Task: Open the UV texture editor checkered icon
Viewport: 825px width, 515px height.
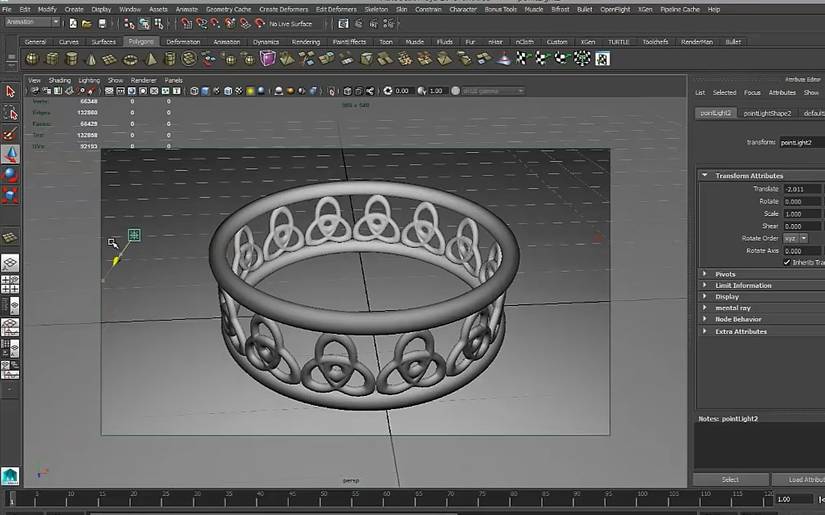Action: pos(602,58)
